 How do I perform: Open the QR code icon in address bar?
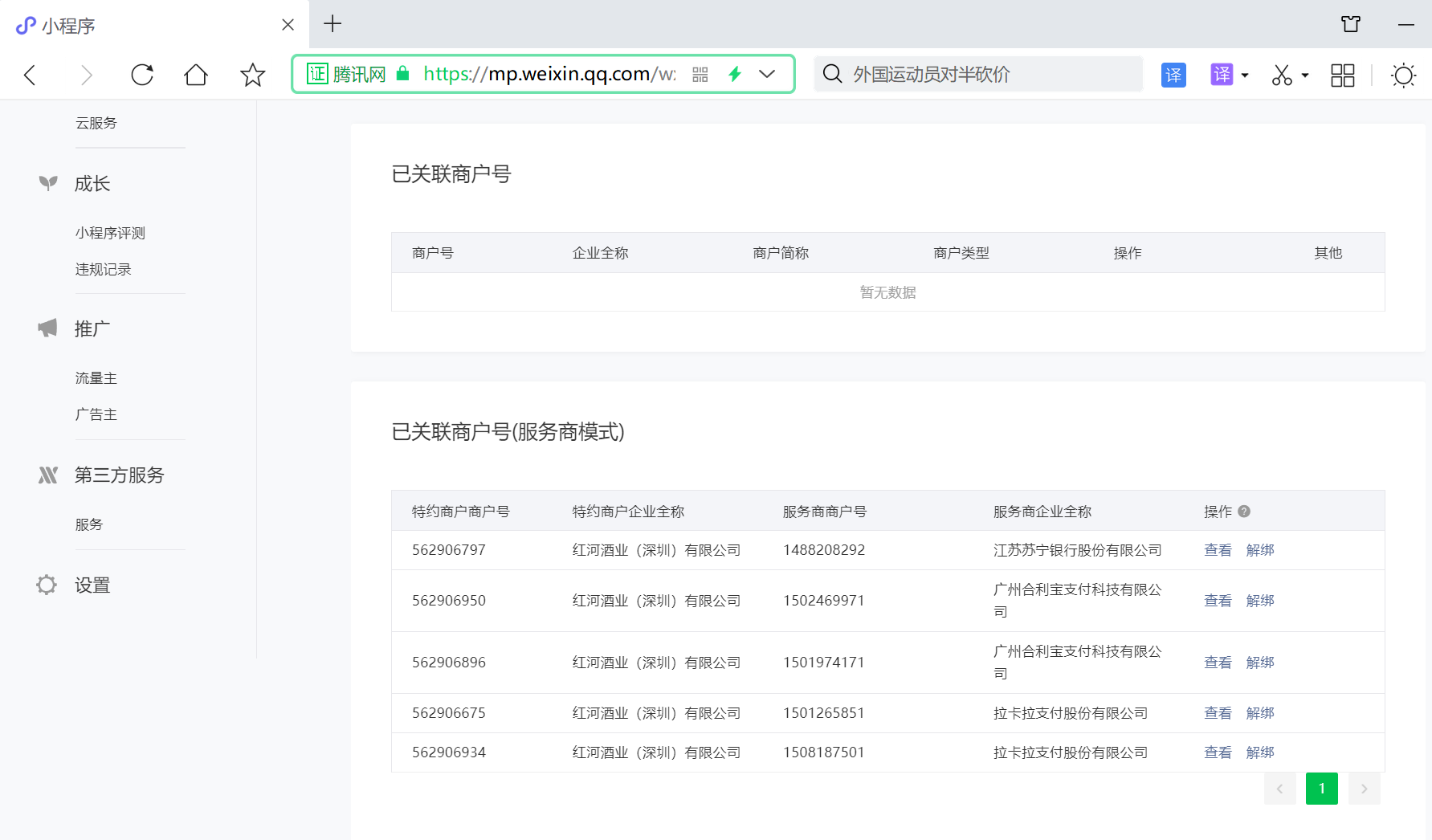pos(700,75)
